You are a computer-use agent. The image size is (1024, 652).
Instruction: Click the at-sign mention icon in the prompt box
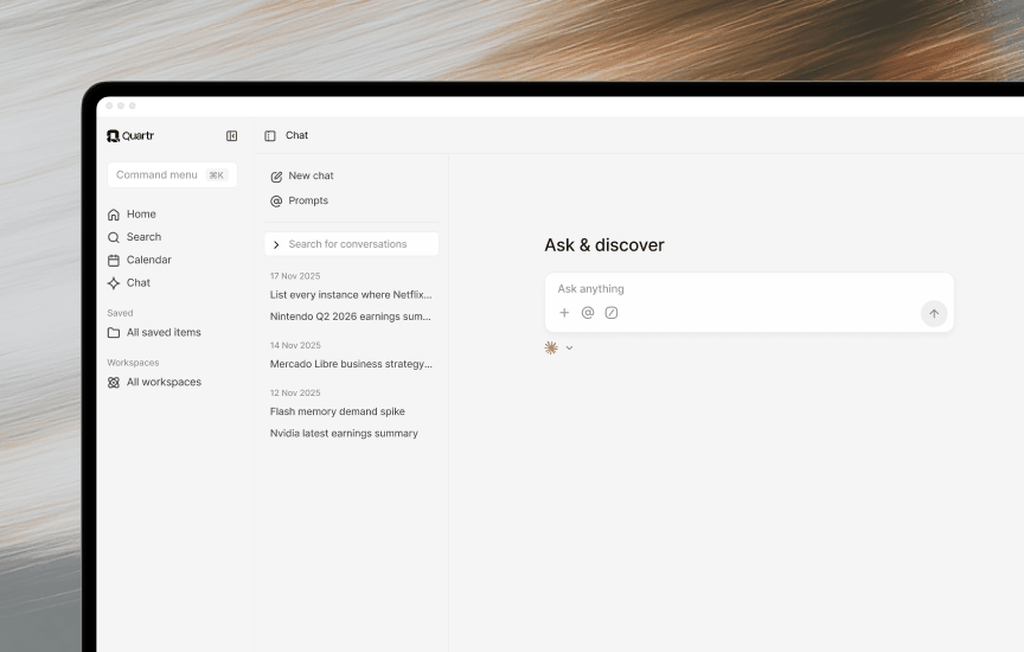(588, 313)
